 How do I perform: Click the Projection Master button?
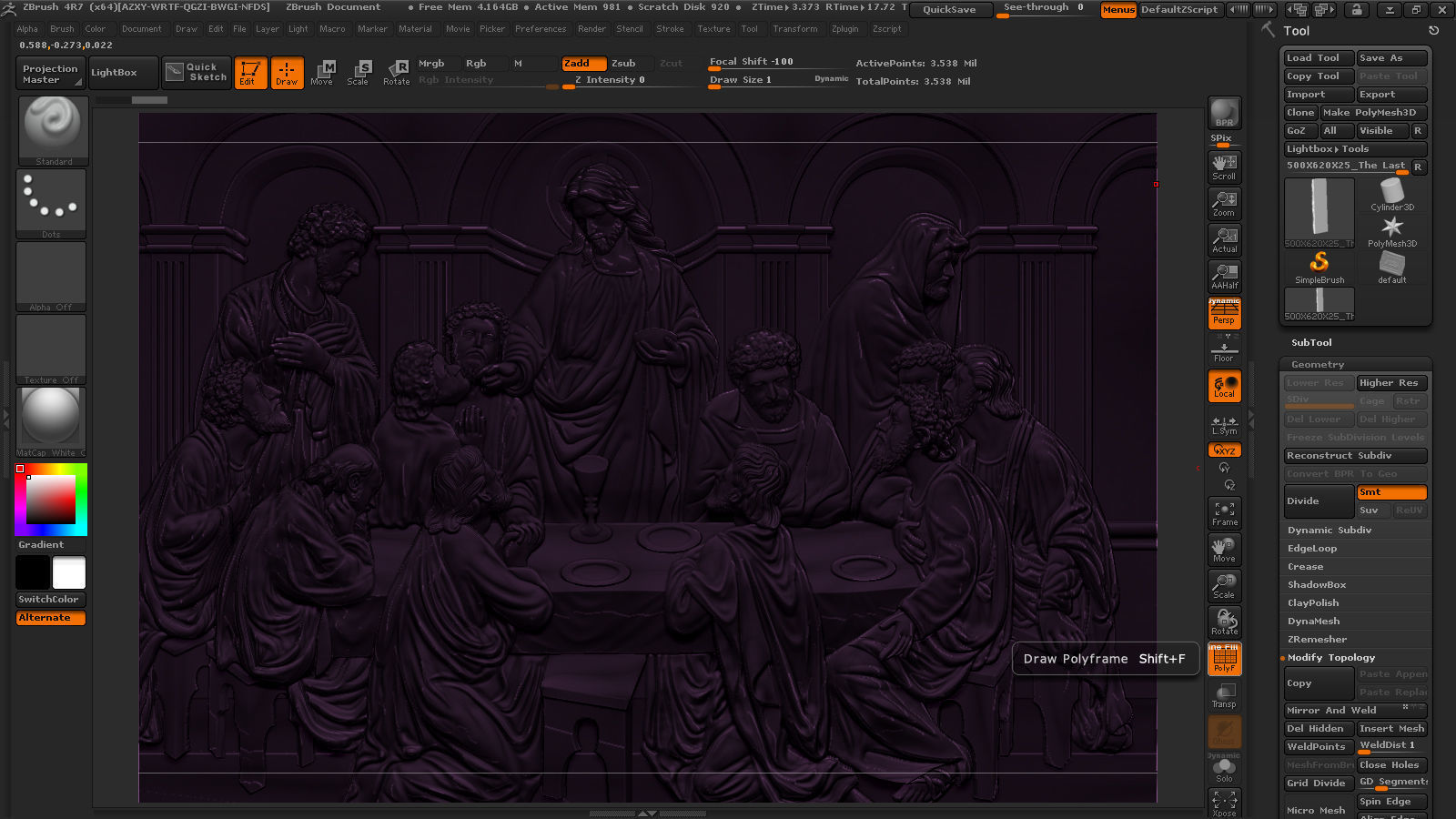[51, 74]
